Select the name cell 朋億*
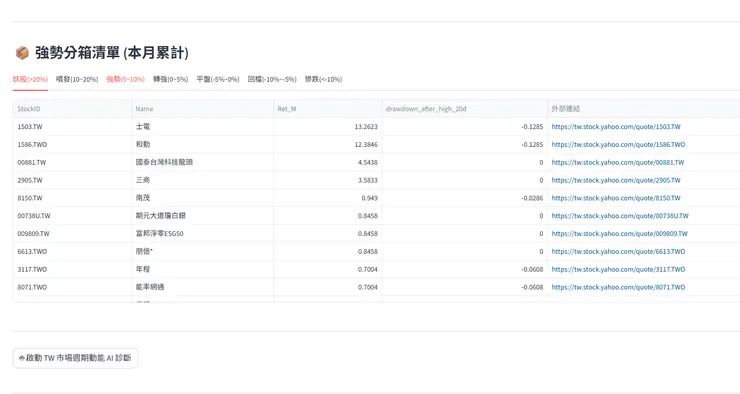740x394 pixels. click(202, 251)
